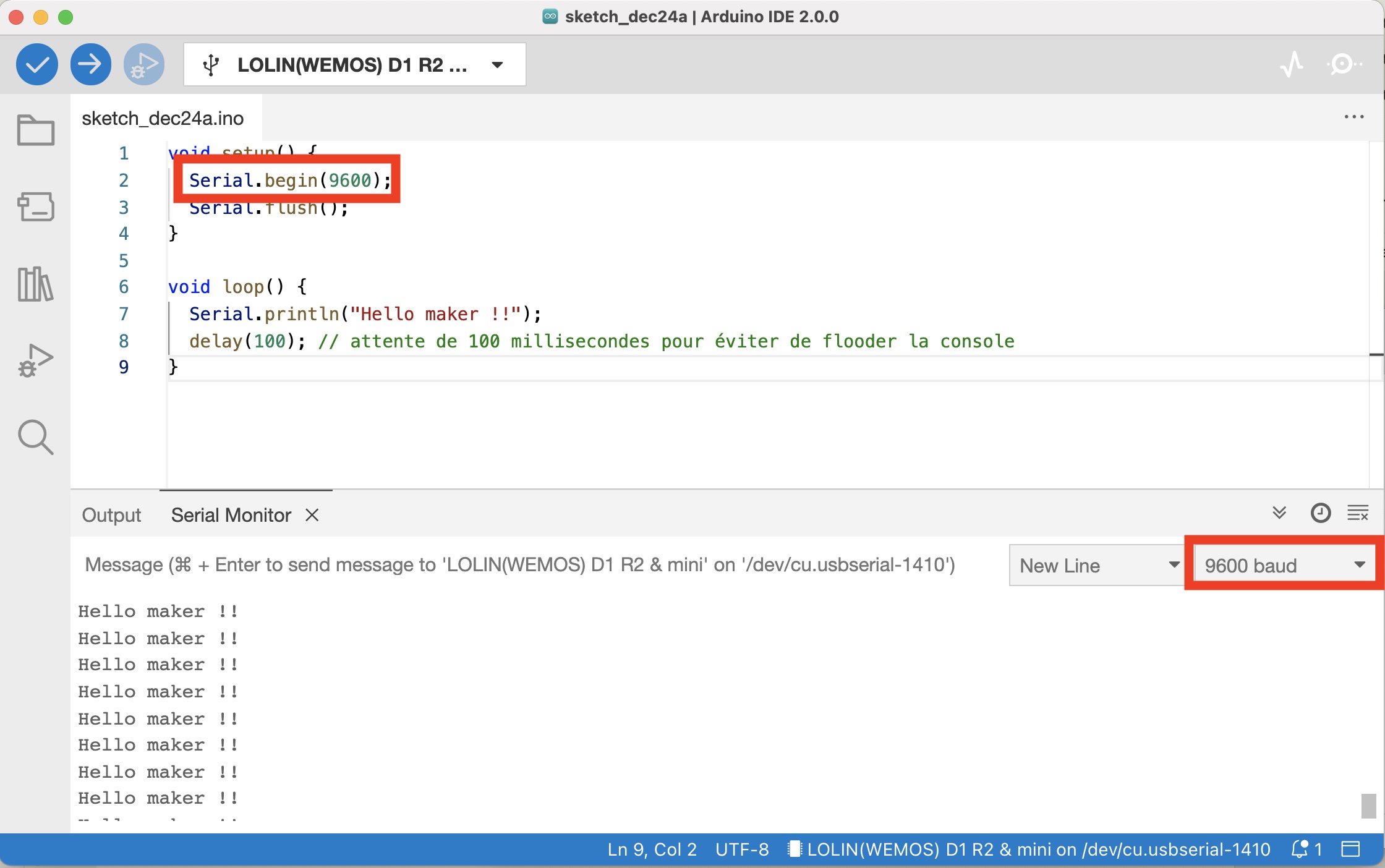Open the editor tab three-dots menu
This screenshot has height=868, width=1385.
coord(1354,117)
